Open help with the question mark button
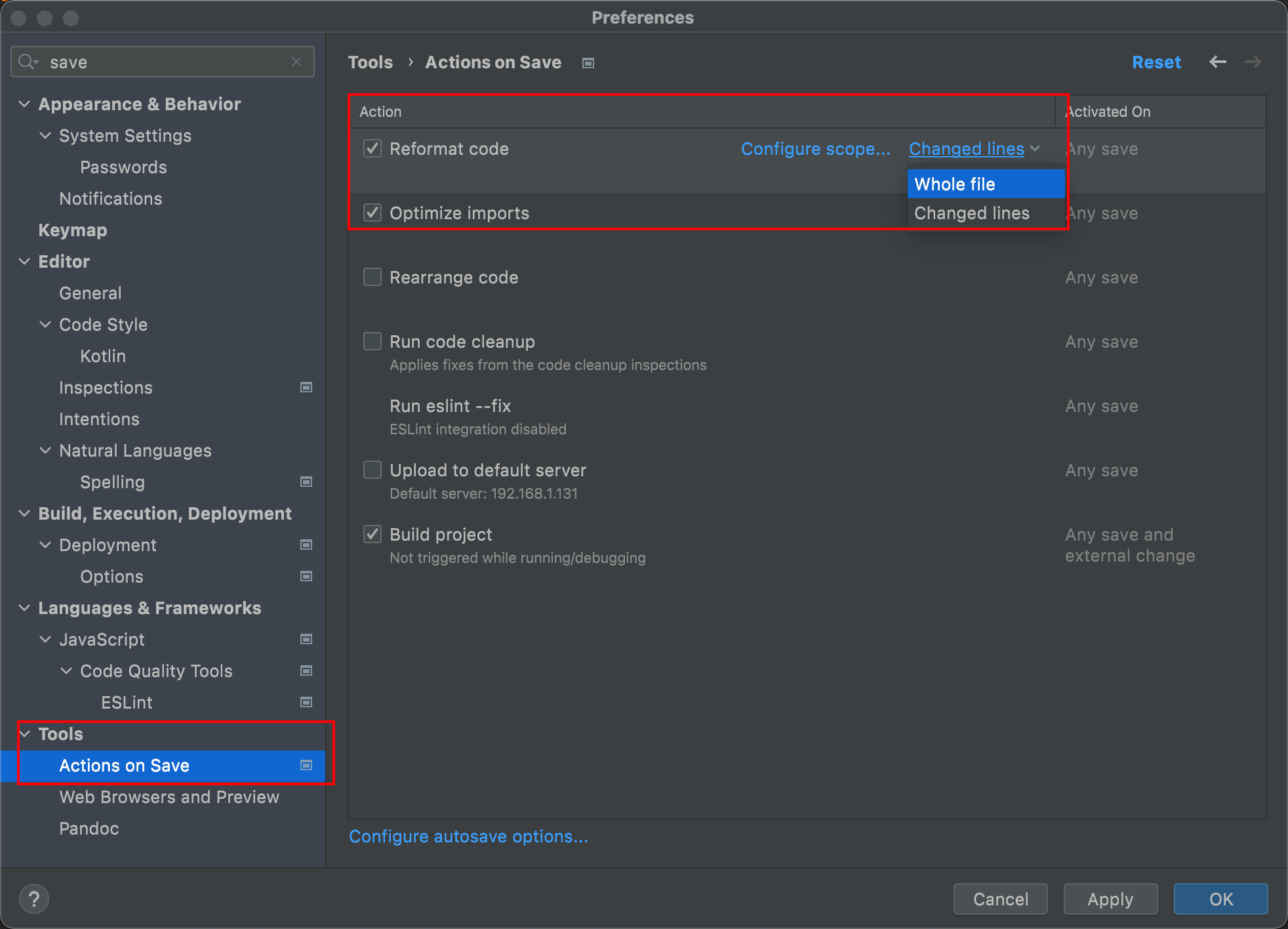The image size is (1288, 929). 34,899
